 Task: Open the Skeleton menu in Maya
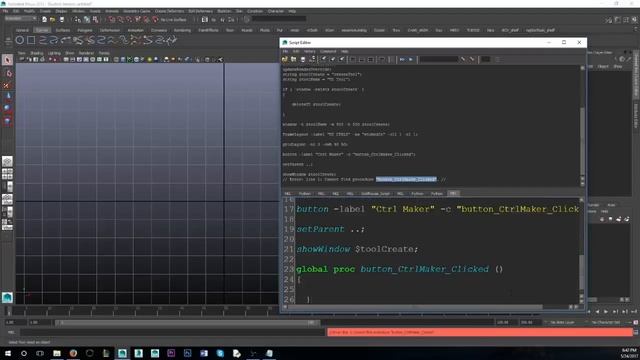tap(224, 11)
